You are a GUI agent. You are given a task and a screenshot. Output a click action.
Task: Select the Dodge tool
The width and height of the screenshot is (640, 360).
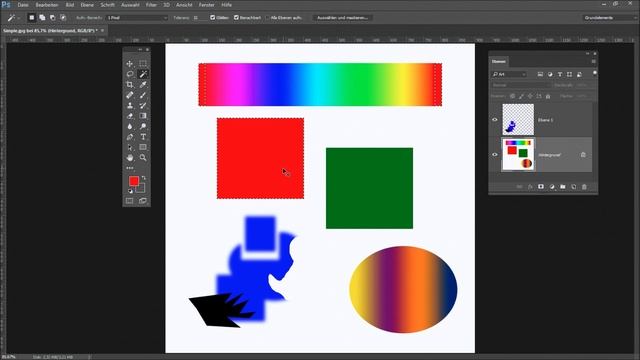143,127
